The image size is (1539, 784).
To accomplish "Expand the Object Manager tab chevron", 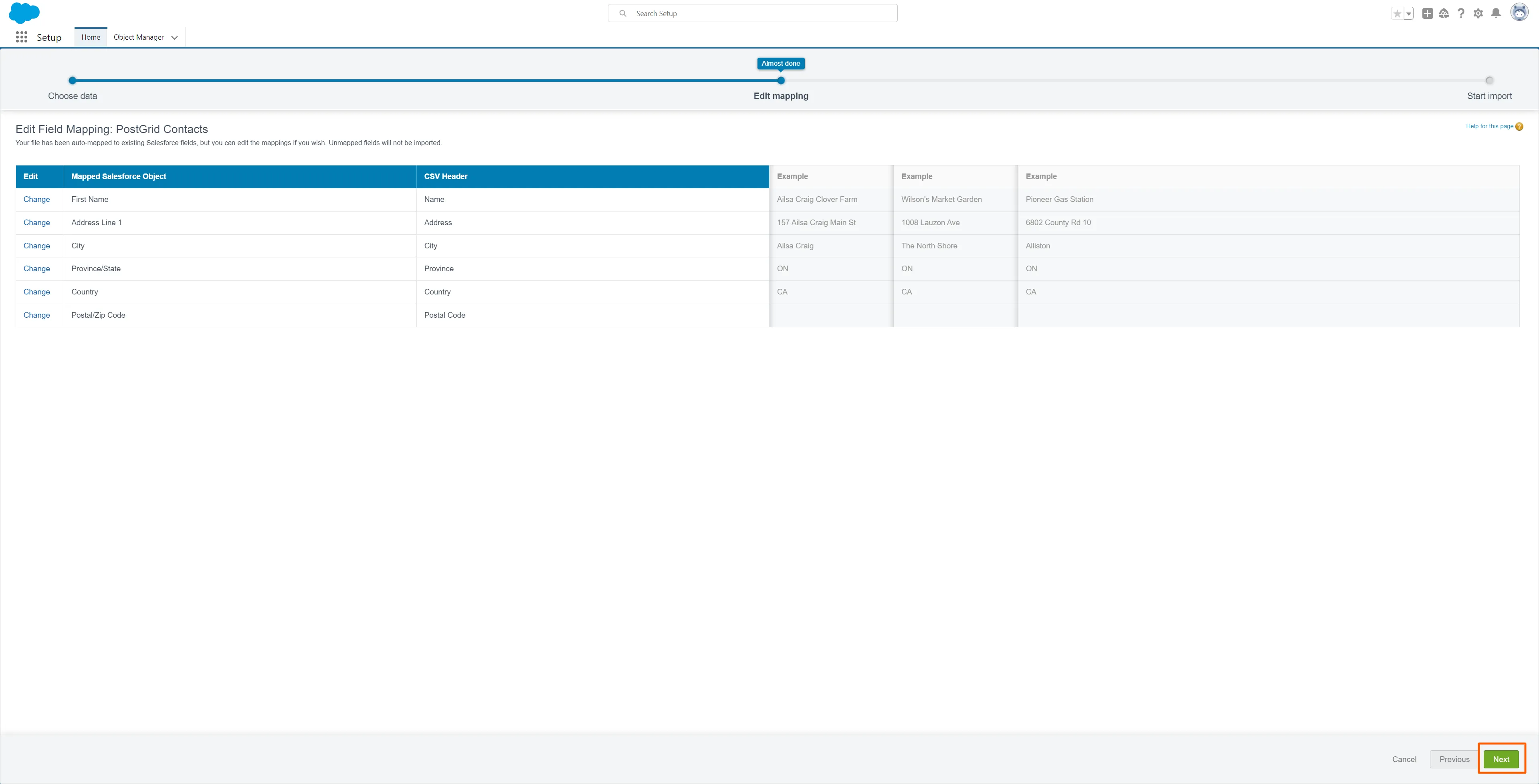I will click(x=174, y=38).
